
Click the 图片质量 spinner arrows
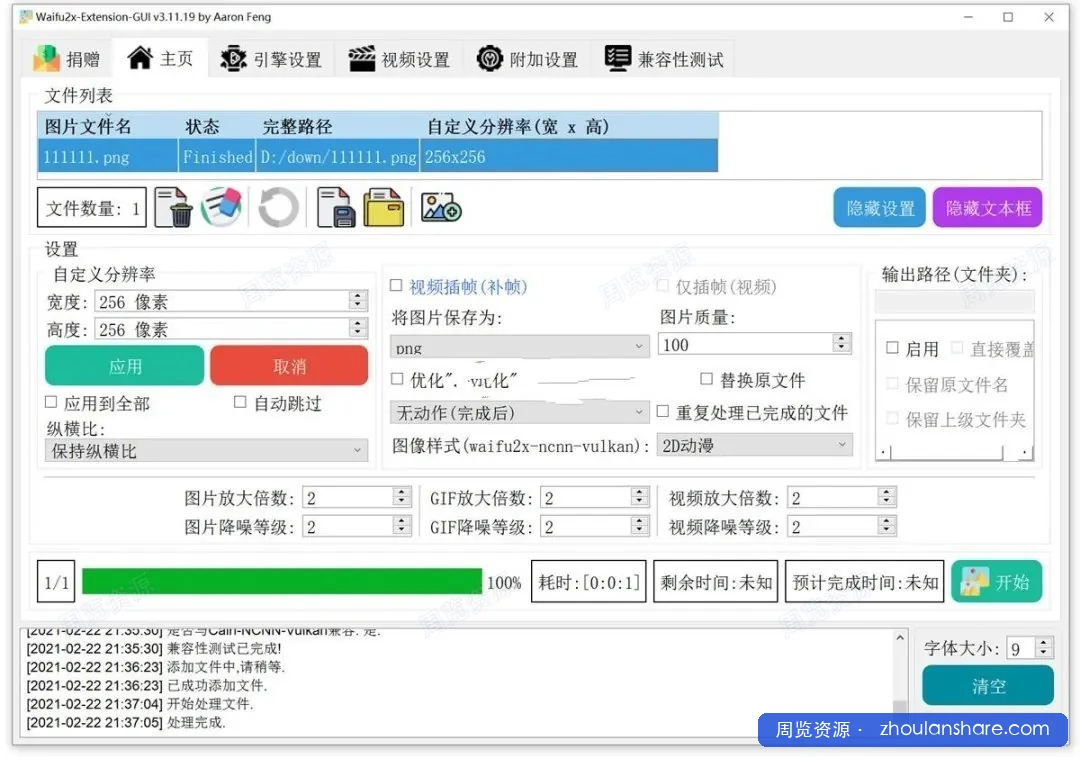tap(842, 344)
